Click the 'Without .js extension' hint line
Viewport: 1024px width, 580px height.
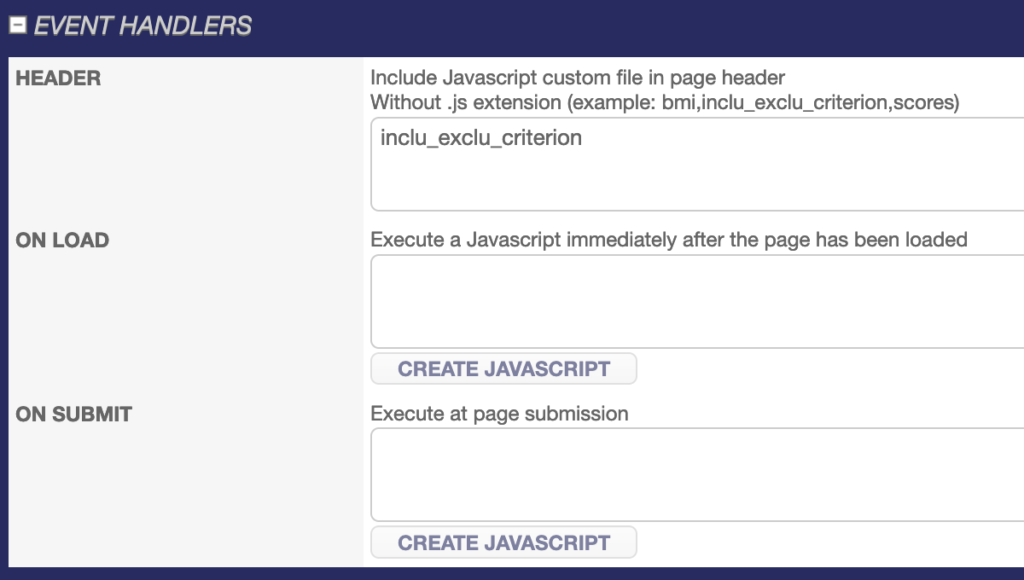[664, 102]
